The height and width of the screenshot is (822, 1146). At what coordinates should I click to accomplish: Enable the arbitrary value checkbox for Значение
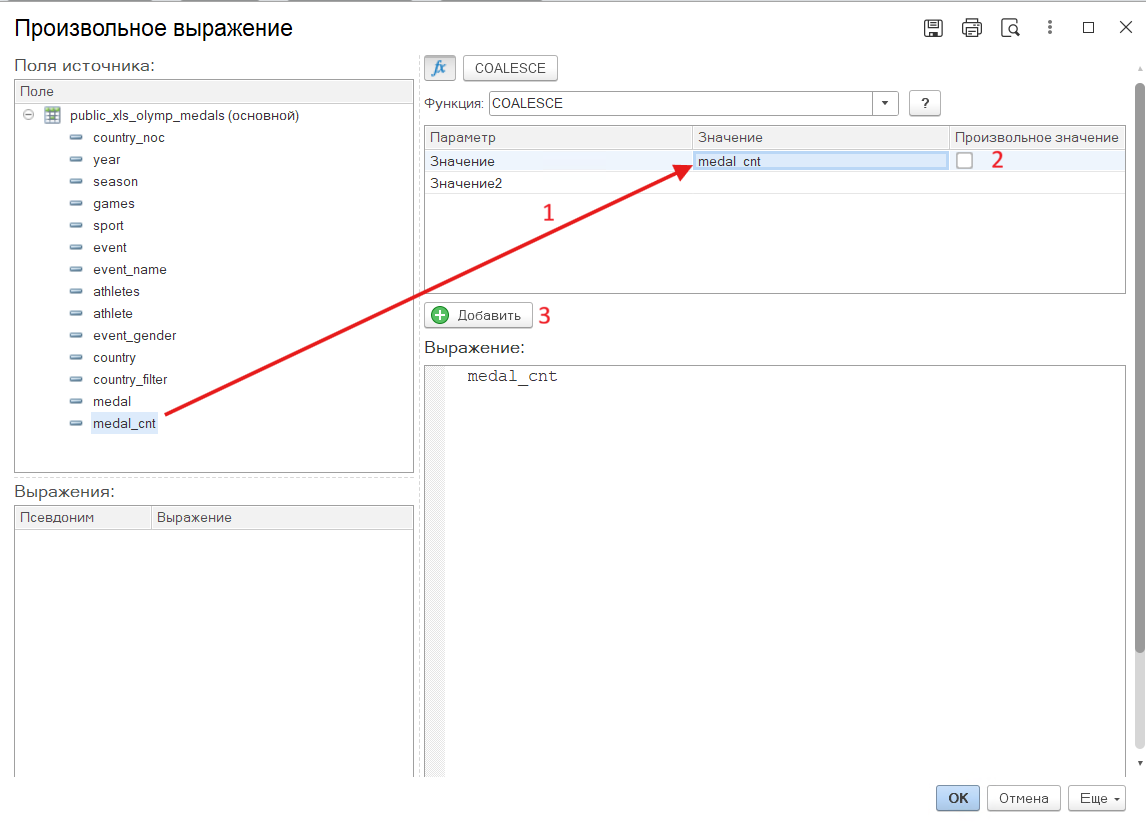964,161
